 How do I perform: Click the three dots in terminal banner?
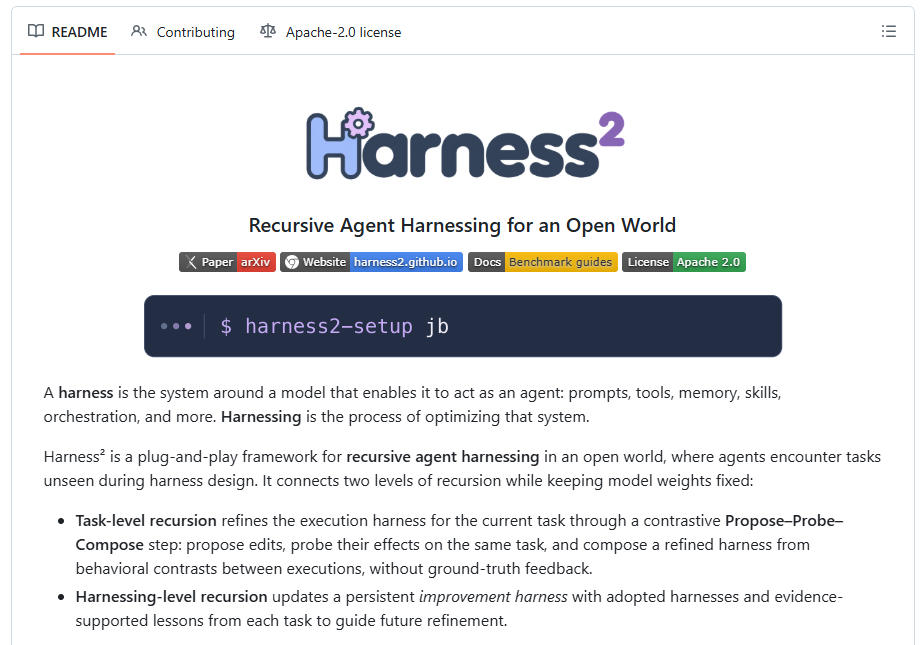176,326
